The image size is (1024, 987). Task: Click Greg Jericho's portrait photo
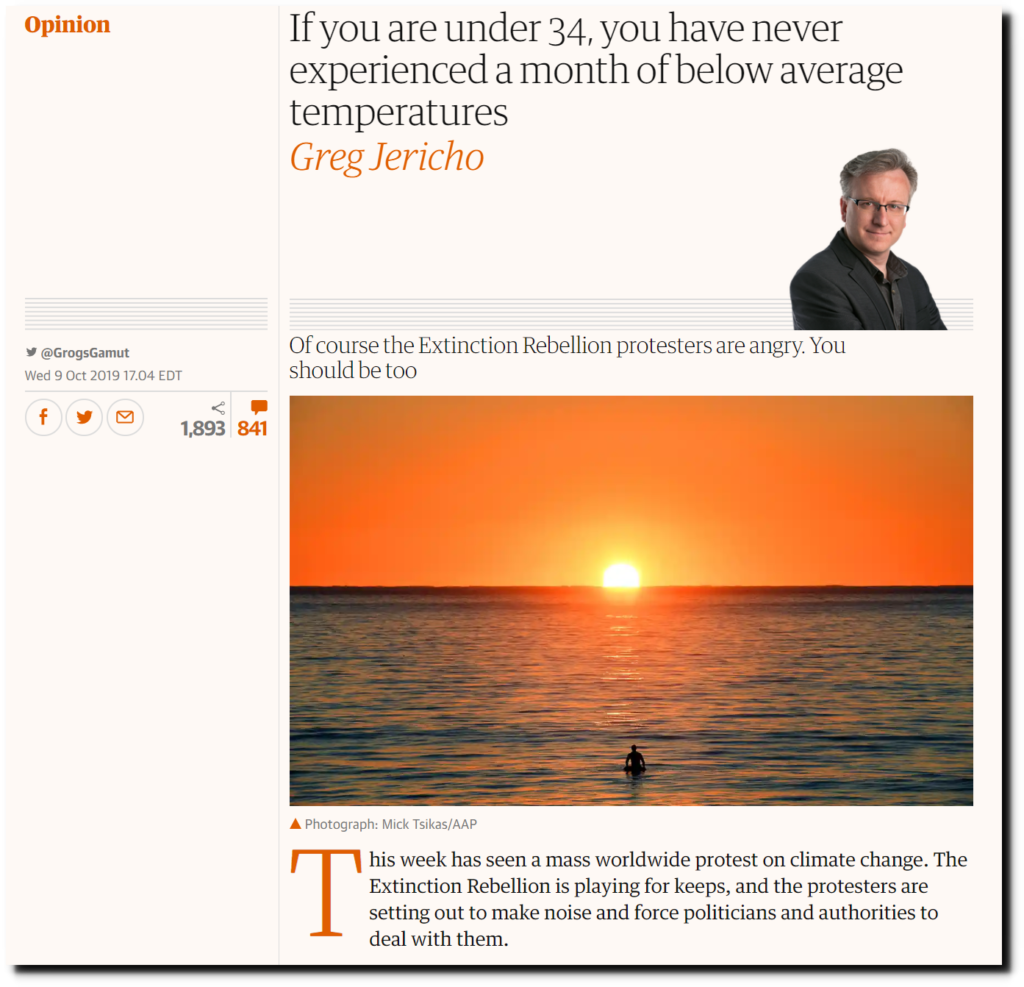867,239
